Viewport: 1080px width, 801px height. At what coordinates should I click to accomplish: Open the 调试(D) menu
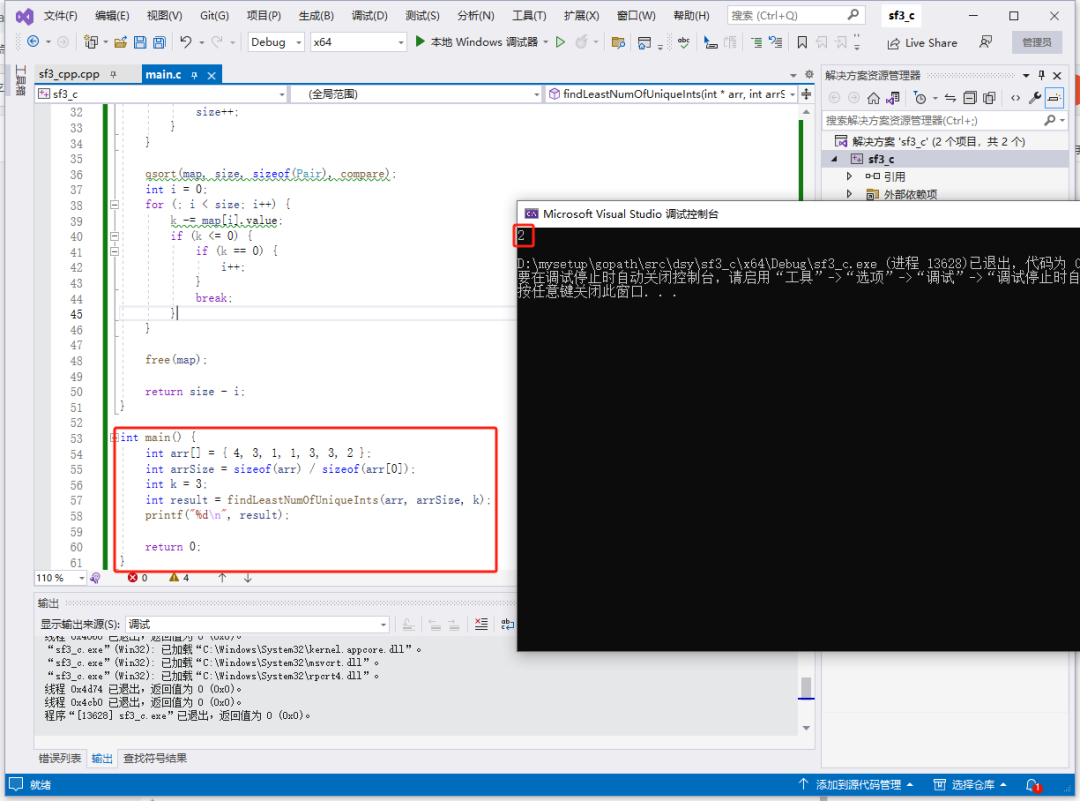[x=370, y=16]
